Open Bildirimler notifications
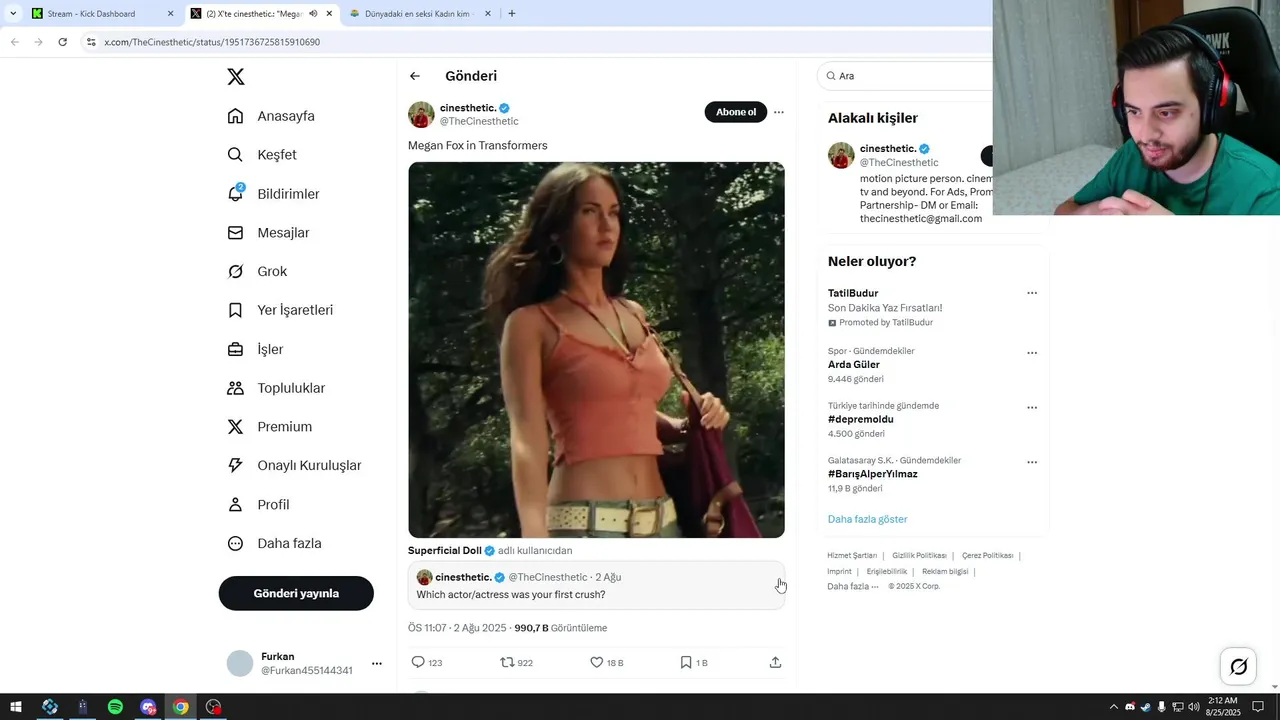The image size is (1280, 720). click(274, 194)
